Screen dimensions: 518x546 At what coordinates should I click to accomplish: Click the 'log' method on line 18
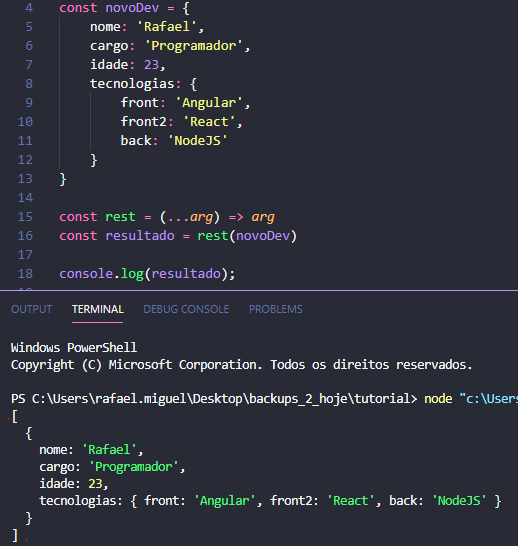coord(132,274)
